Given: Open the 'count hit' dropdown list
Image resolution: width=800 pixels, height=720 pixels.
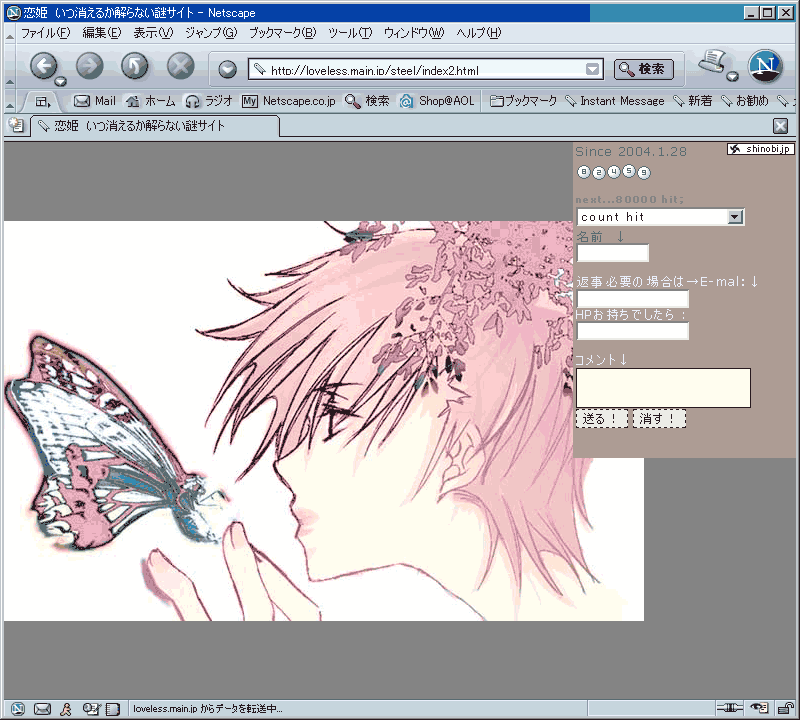Looking at the screenshot, I should [x=660, y=217].
